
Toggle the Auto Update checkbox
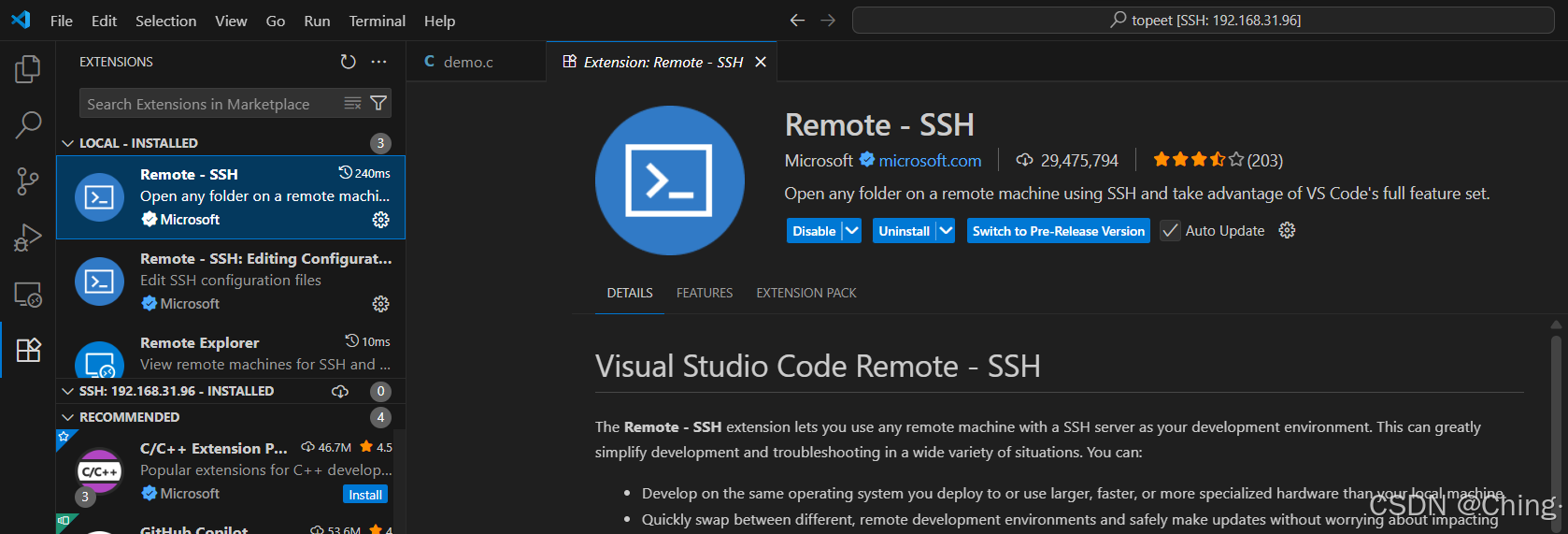(1170, 230)
